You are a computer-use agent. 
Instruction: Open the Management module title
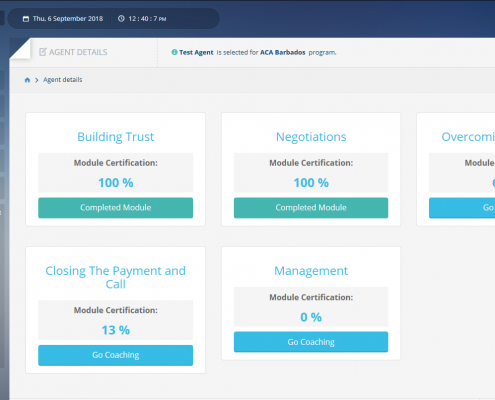point(311,271)
